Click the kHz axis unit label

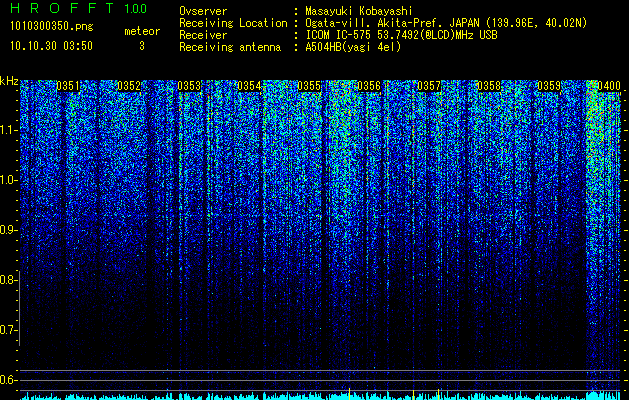(9, 81)
